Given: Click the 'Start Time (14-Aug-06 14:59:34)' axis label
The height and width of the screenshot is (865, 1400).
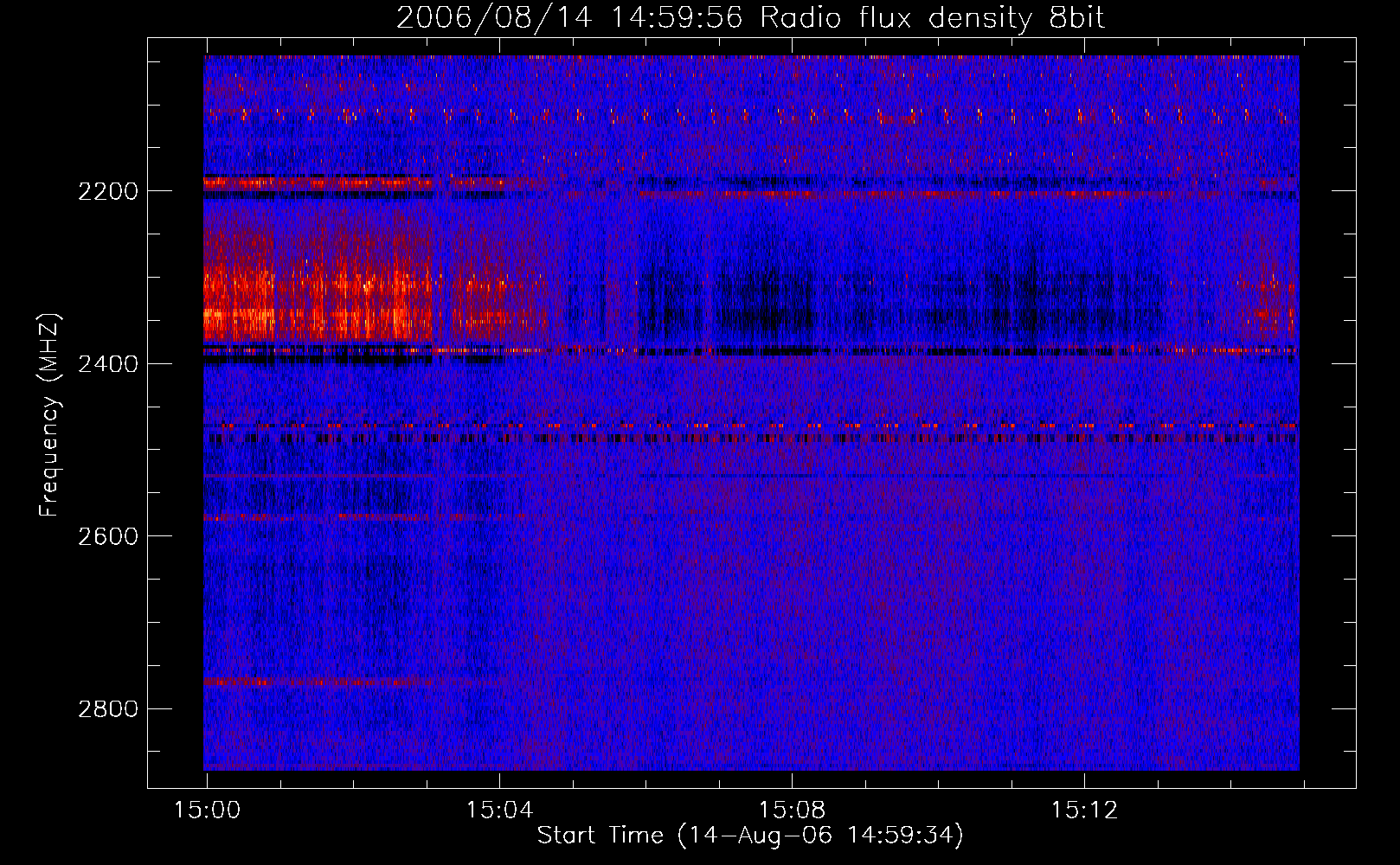Looking at the screenshot, I should click(x=750, y=836).
